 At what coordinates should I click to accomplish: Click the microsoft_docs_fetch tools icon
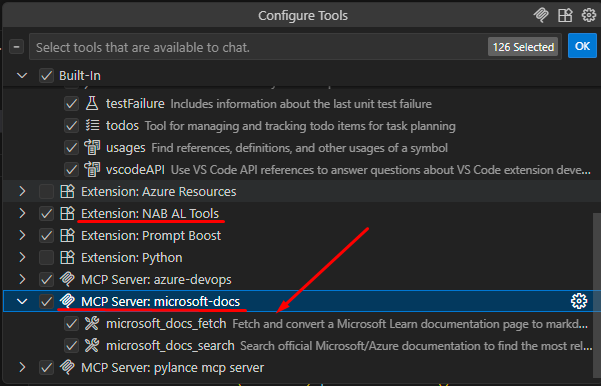(92, 324)
